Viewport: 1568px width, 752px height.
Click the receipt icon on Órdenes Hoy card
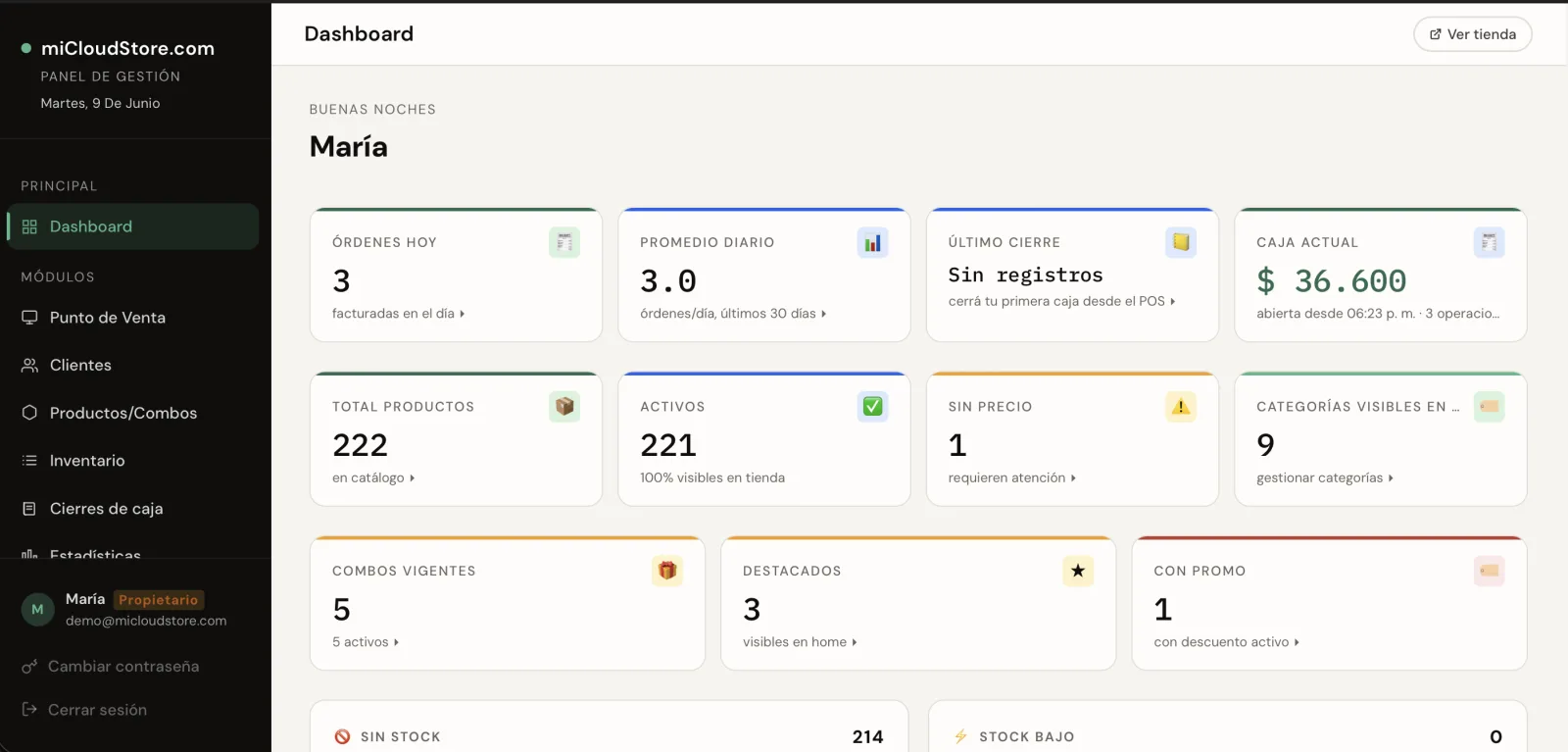(x=564, y=242)
